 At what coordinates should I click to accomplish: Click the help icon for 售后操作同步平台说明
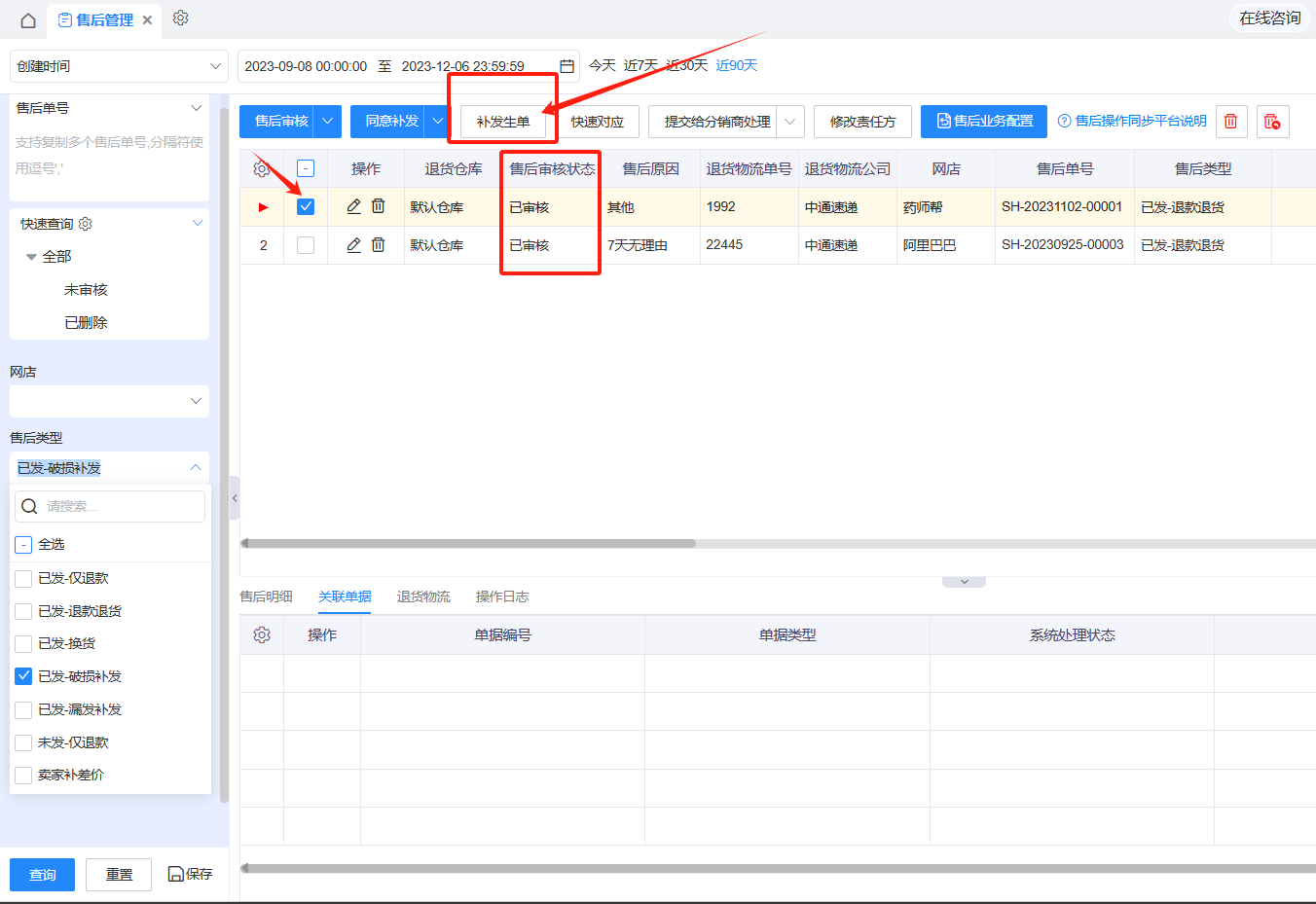pyautogui.click(x=1064, y=121)
